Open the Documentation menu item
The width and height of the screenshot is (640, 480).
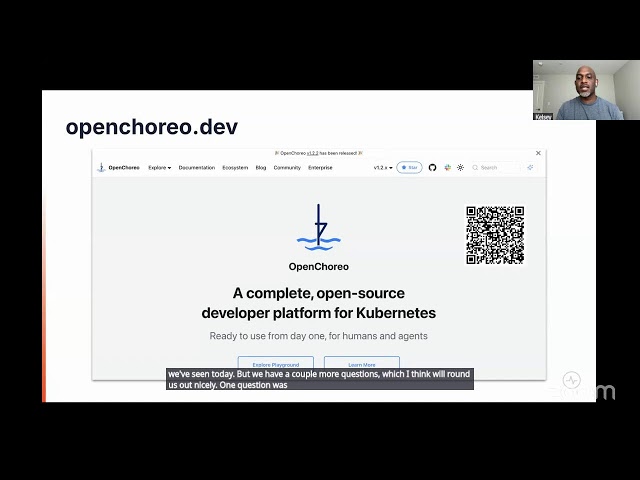pos(197,168)
